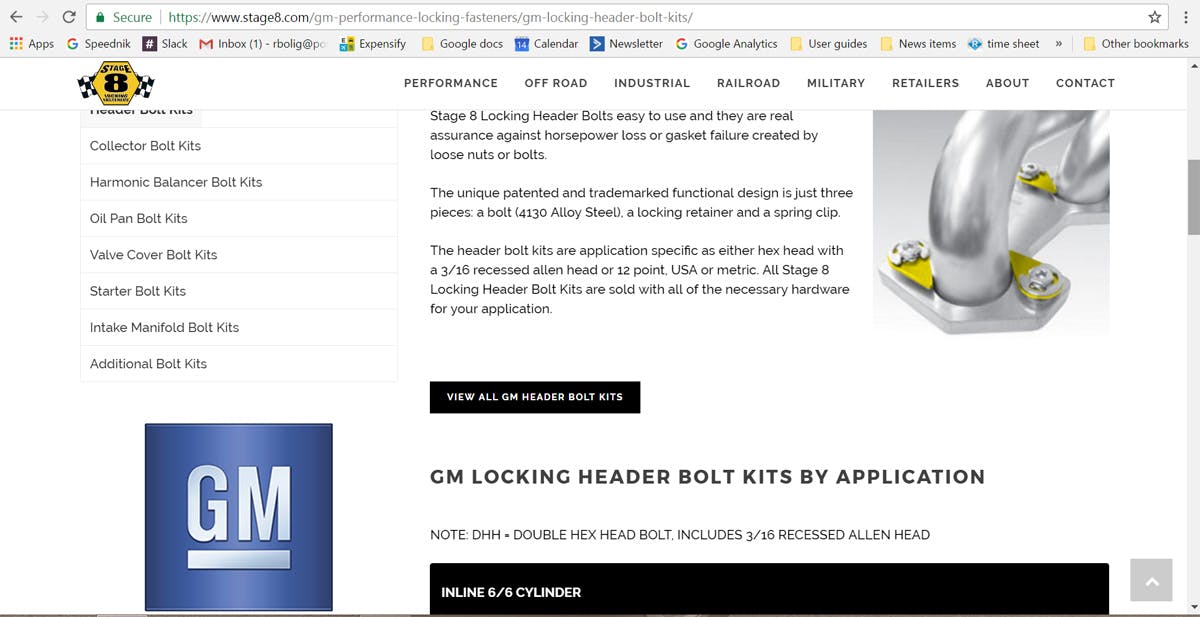
Task: Open the Chrome three-dot menu
Action: (x=1184, y=17)
